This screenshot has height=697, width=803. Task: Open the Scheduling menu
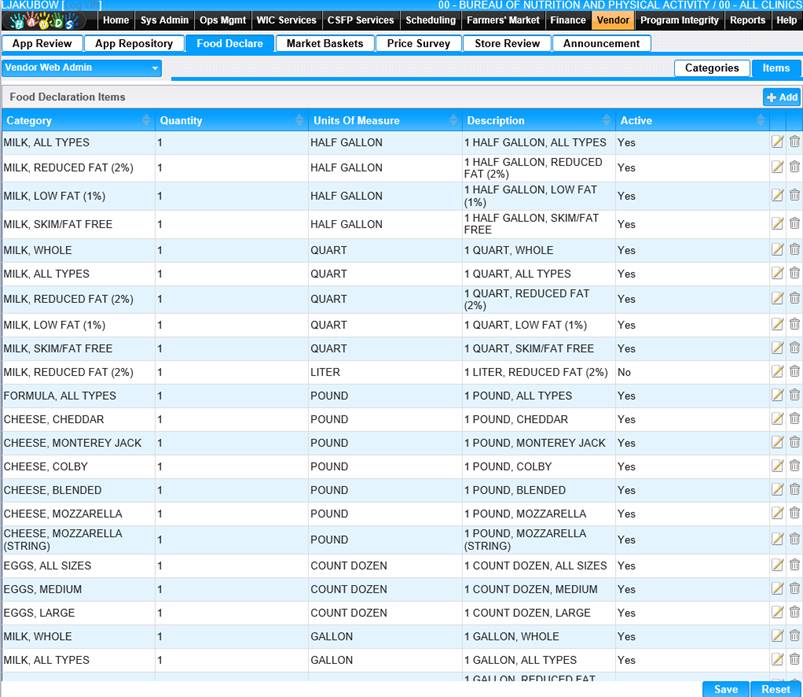431,20
